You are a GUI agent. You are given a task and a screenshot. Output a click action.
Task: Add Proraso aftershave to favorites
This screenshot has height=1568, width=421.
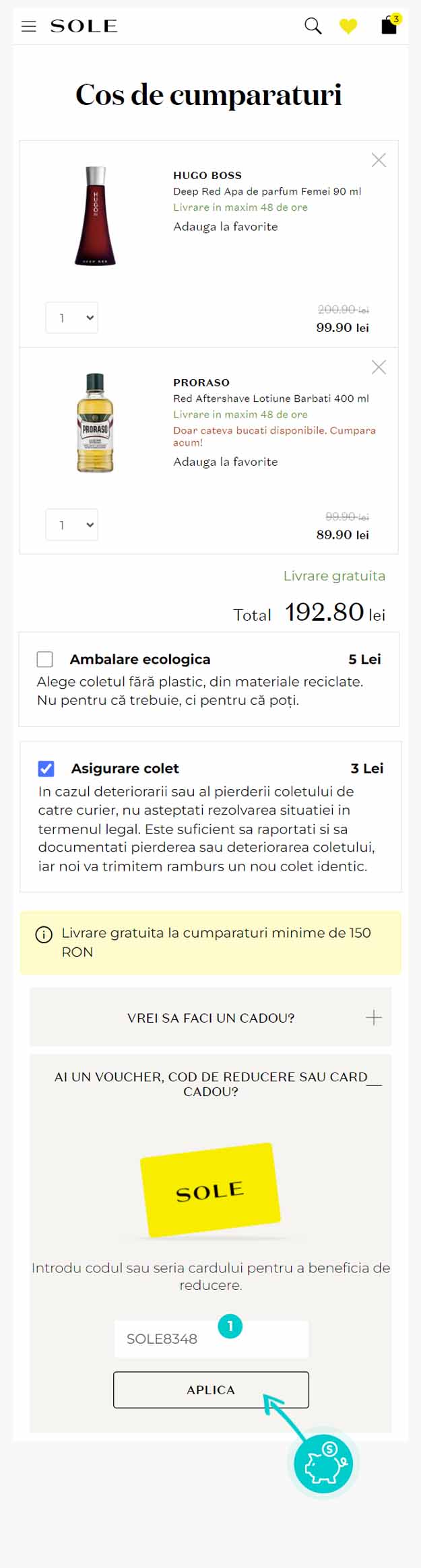pos(226,462)
